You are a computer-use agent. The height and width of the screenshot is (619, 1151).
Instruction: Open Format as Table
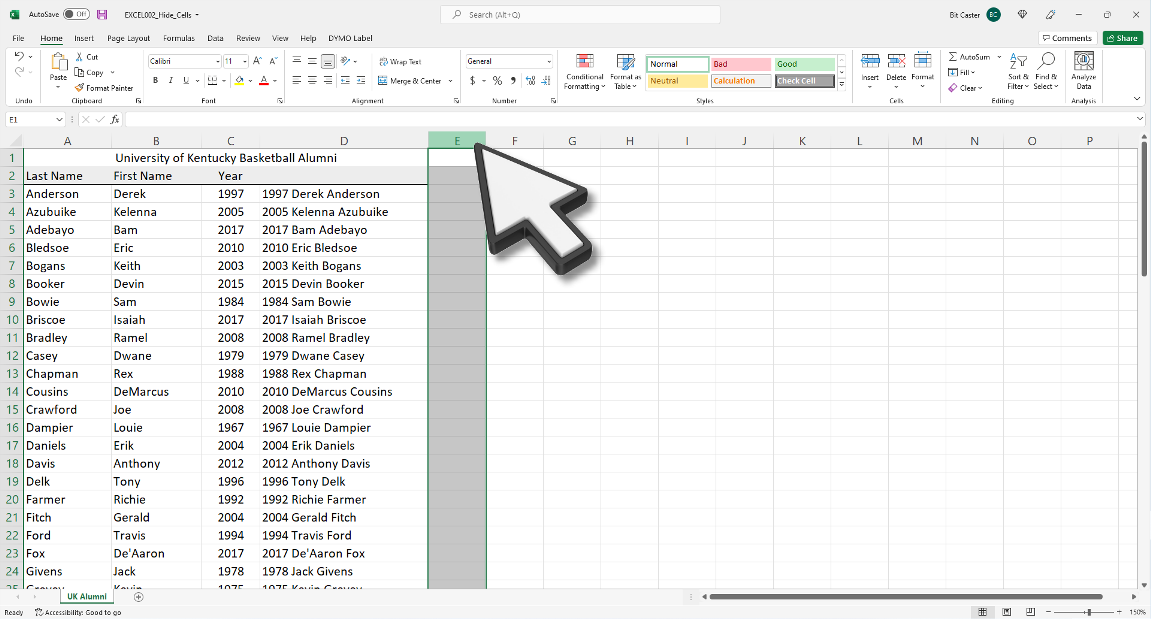tap(625, 72)
